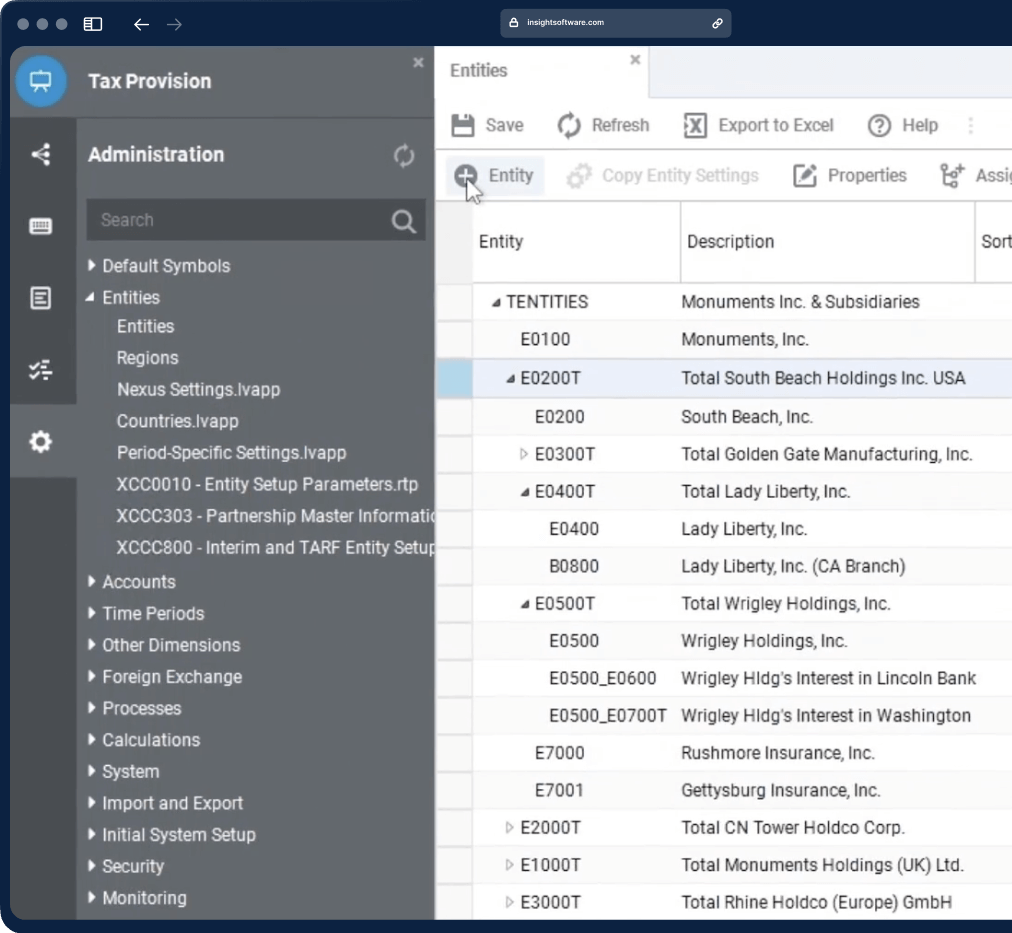Expand the E3000T row
The width and height of the screenshot is (1012, 933).
tap(509, 902)
